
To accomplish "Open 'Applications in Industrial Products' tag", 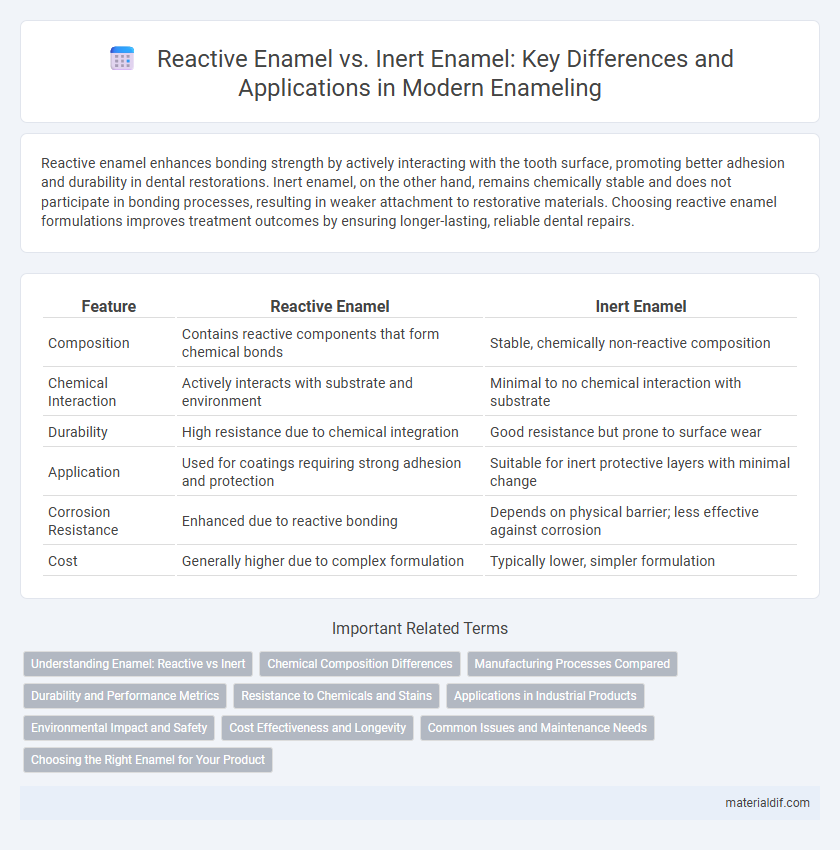I will coord(545,696).
